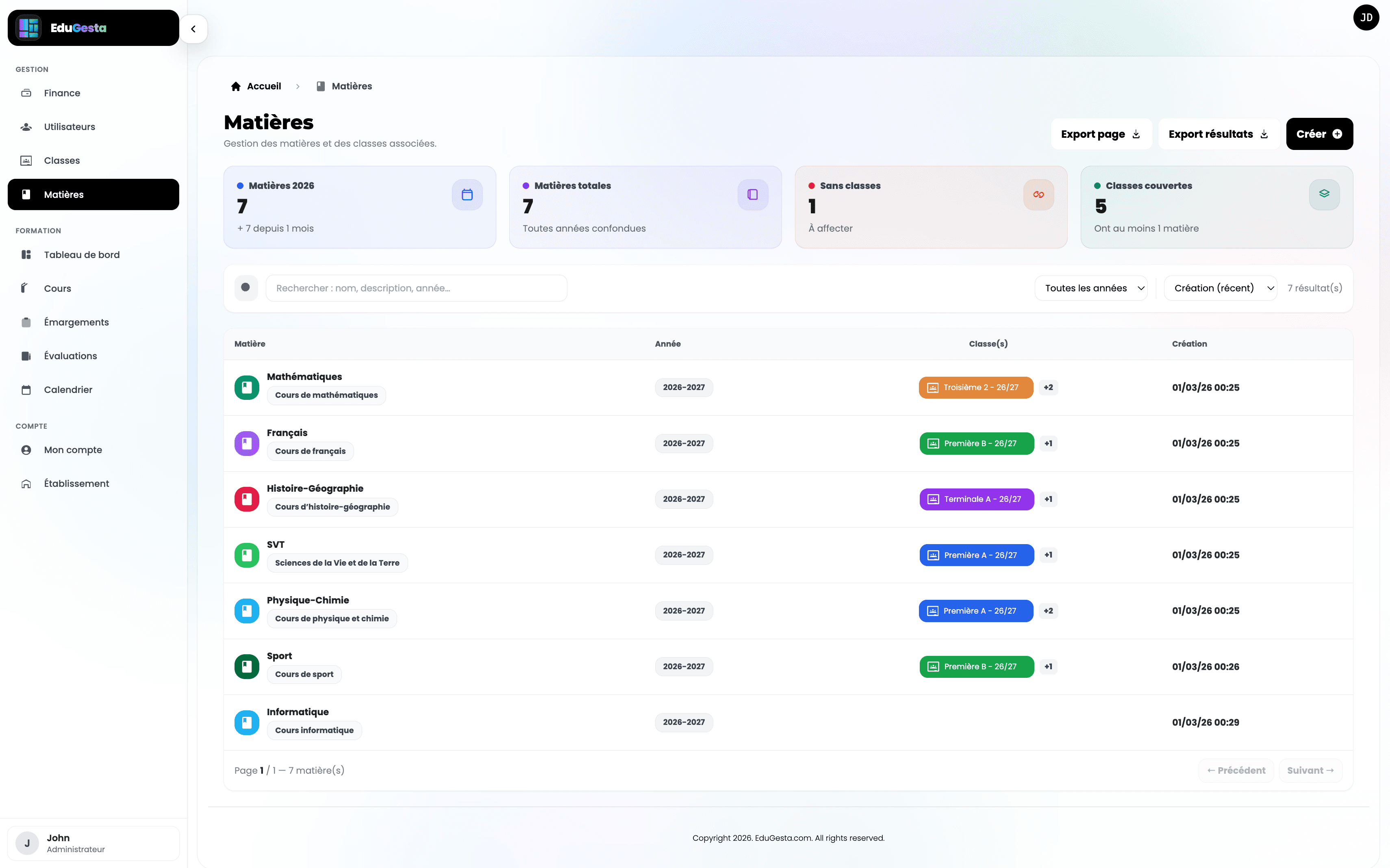
Task: Click the Créer button
Action: [x=1319, y=134]
